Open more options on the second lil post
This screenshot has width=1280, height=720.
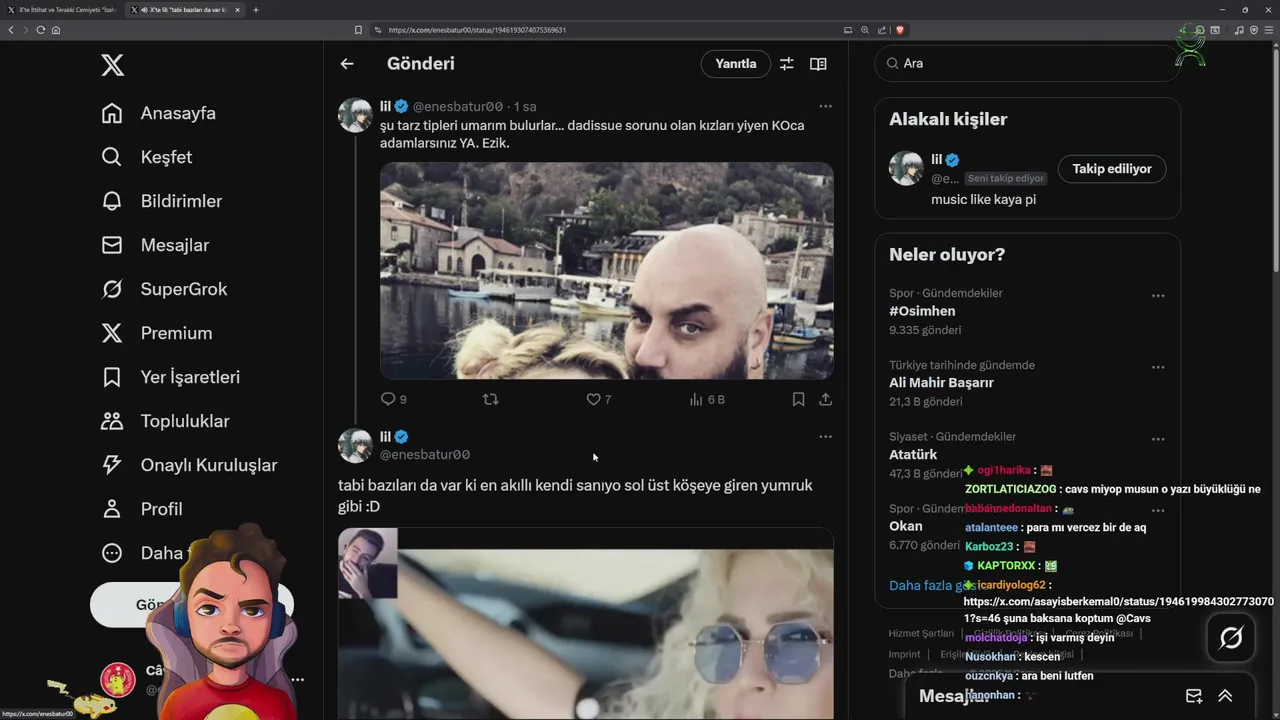(825, 436)
